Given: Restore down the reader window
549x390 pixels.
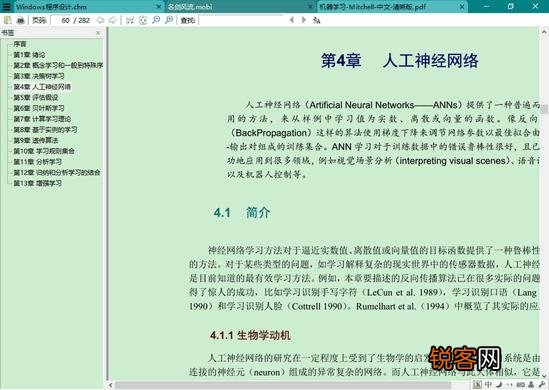Looking at the screenshot, I should [510, 6].
